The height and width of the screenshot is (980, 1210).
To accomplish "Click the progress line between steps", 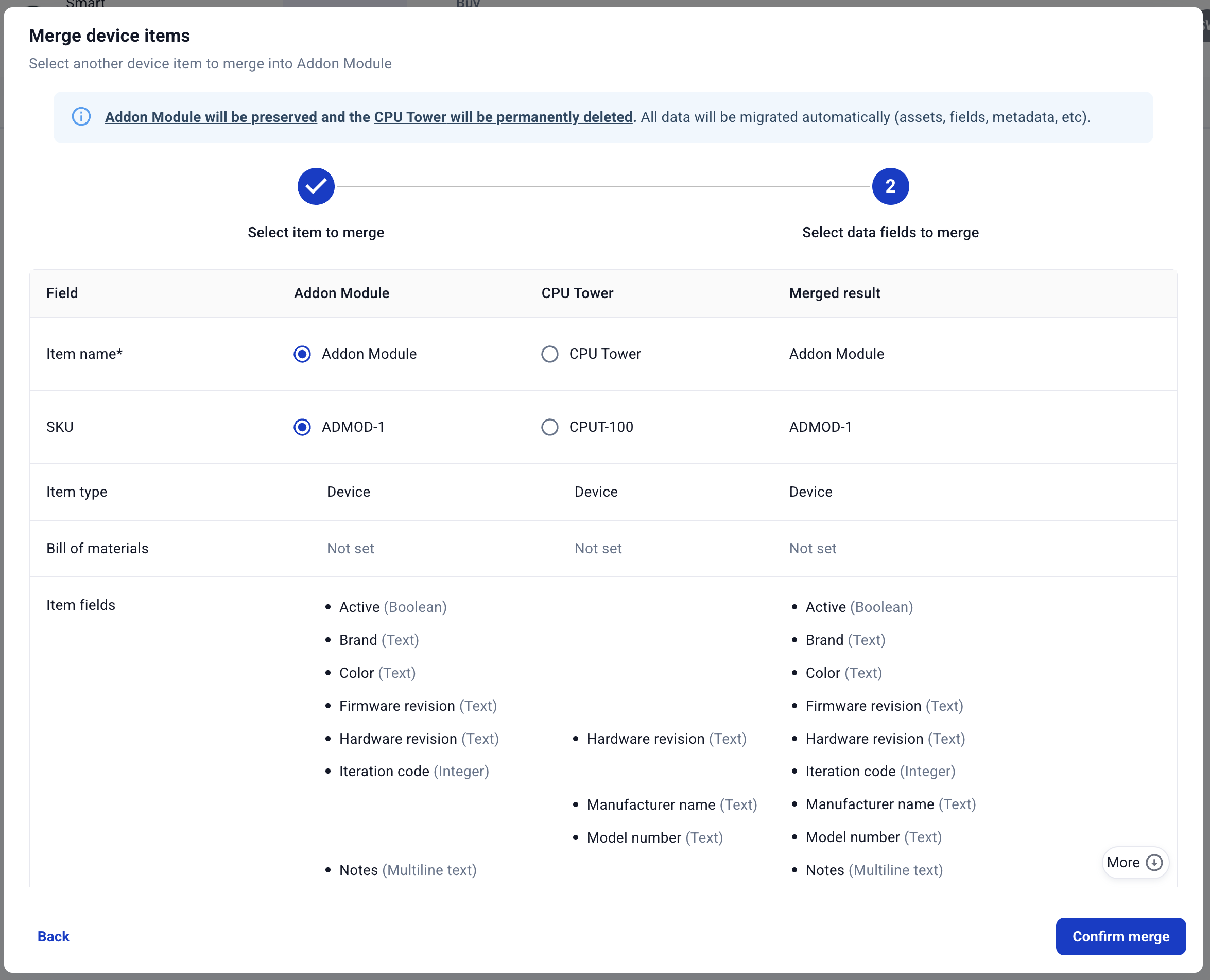I will click(x=602, y=186).
